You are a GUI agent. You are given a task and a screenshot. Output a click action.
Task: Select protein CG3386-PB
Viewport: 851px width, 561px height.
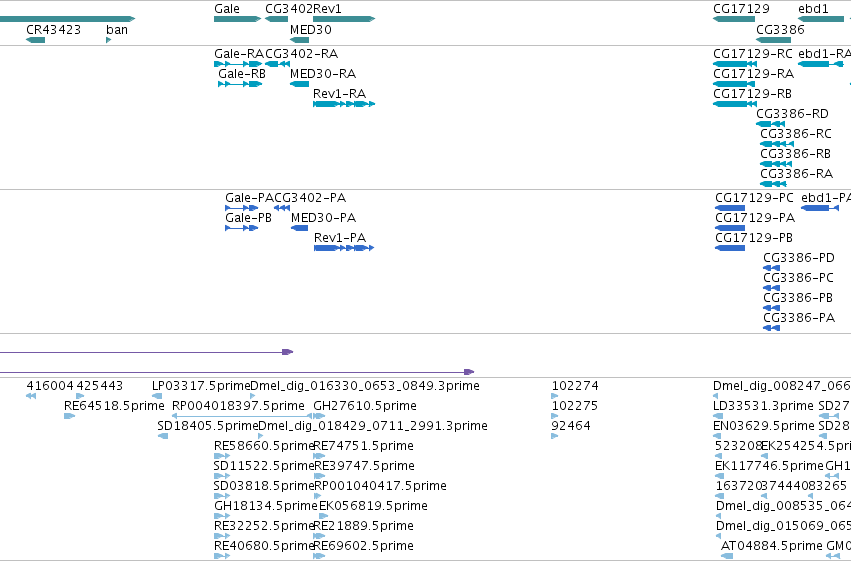pos(771,308)
